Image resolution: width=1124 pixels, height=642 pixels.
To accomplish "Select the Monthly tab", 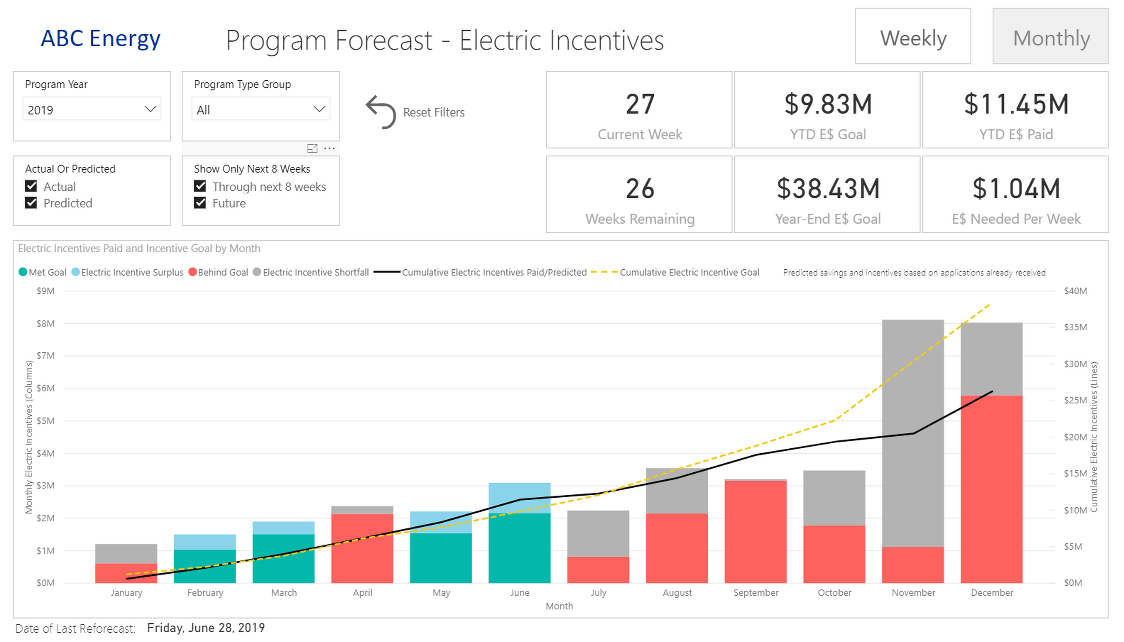I will 1050,36.
